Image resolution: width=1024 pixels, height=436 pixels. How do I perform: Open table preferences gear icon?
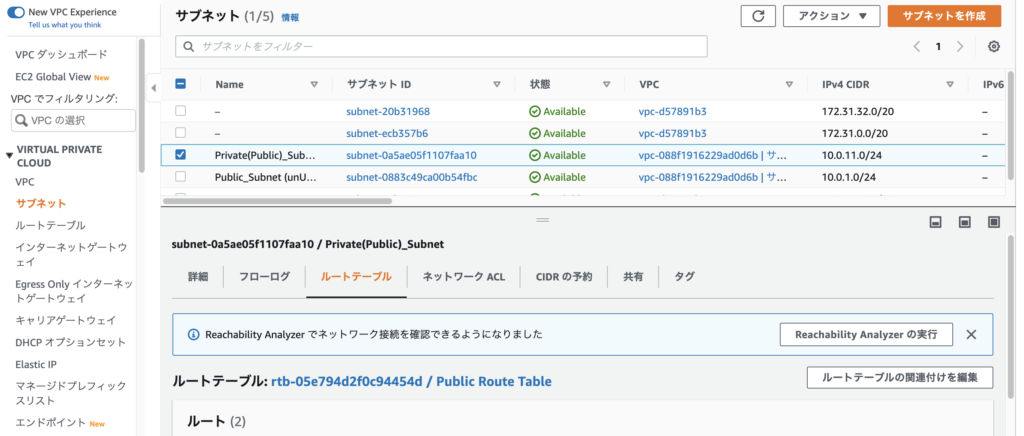[994, 46]
